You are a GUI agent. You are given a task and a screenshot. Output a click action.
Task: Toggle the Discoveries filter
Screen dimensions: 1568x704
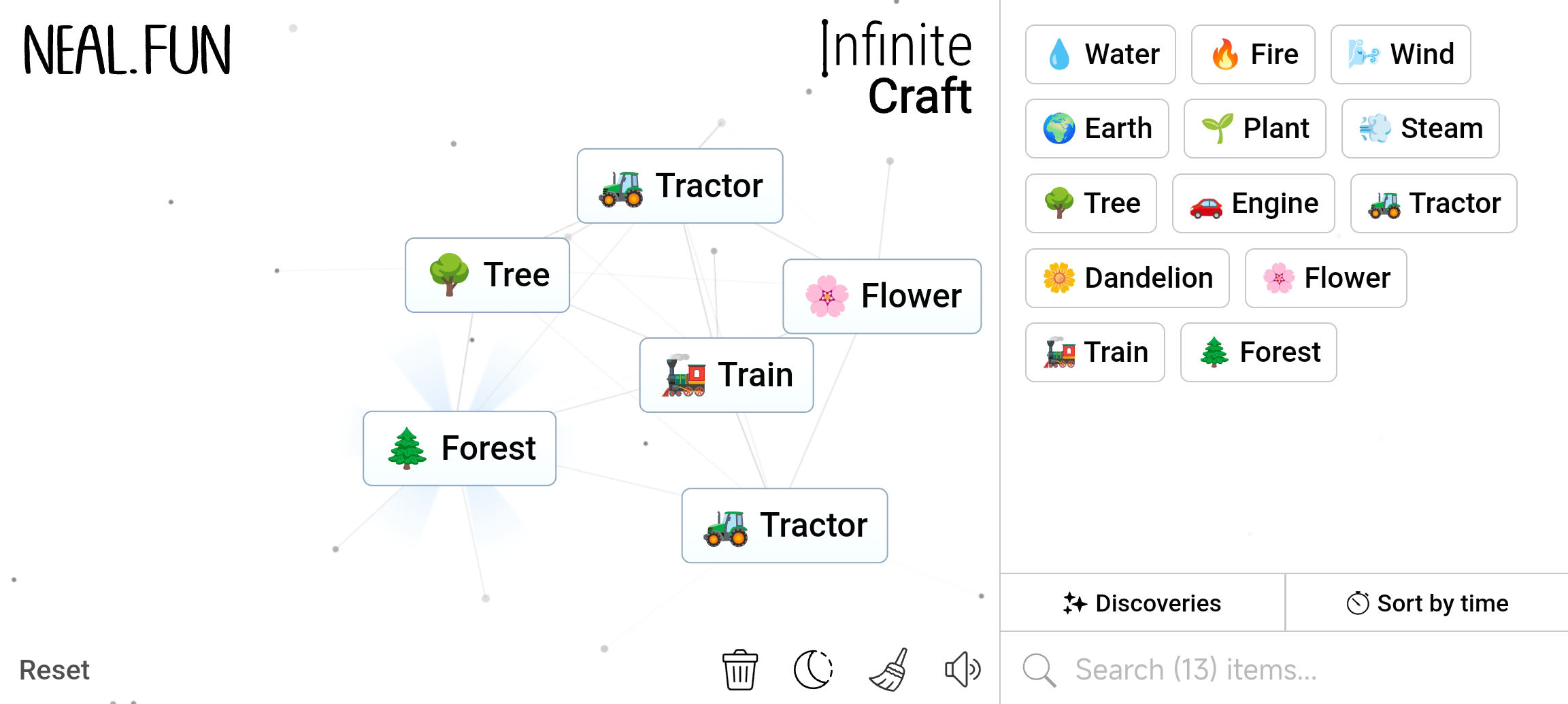(1142, 603)
